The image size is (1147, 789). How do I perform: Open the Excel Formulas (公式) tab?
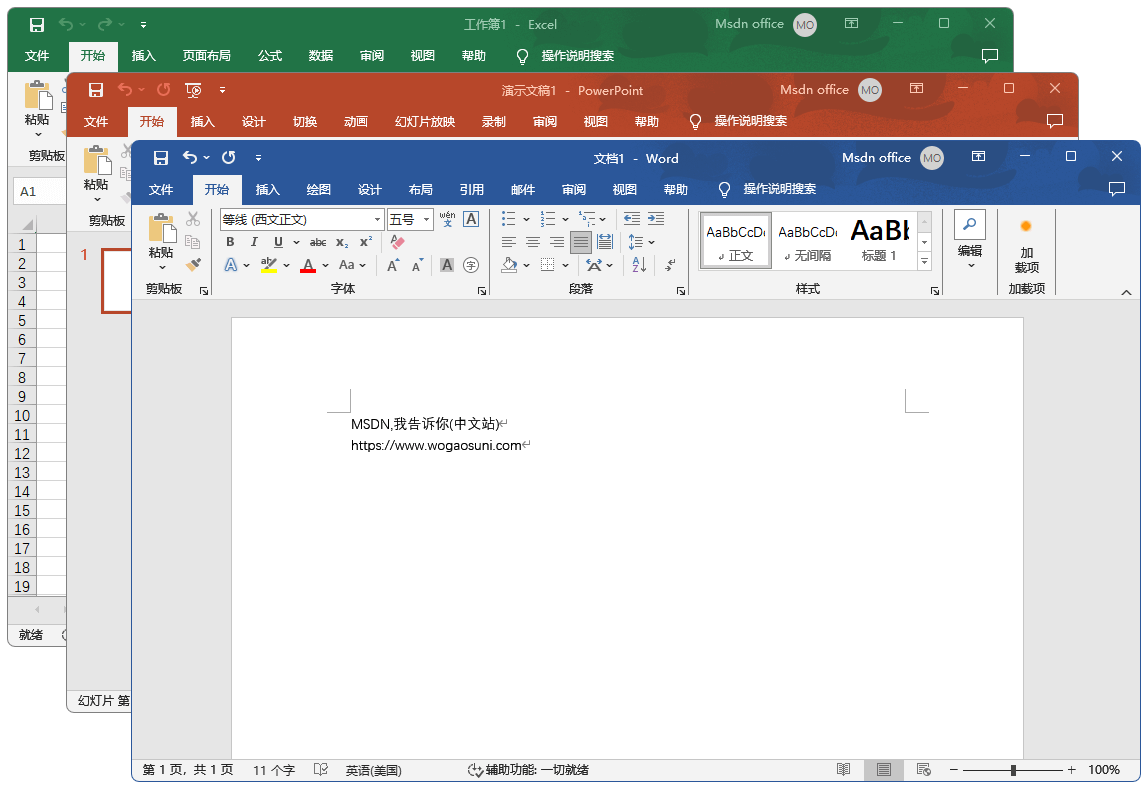270,56
